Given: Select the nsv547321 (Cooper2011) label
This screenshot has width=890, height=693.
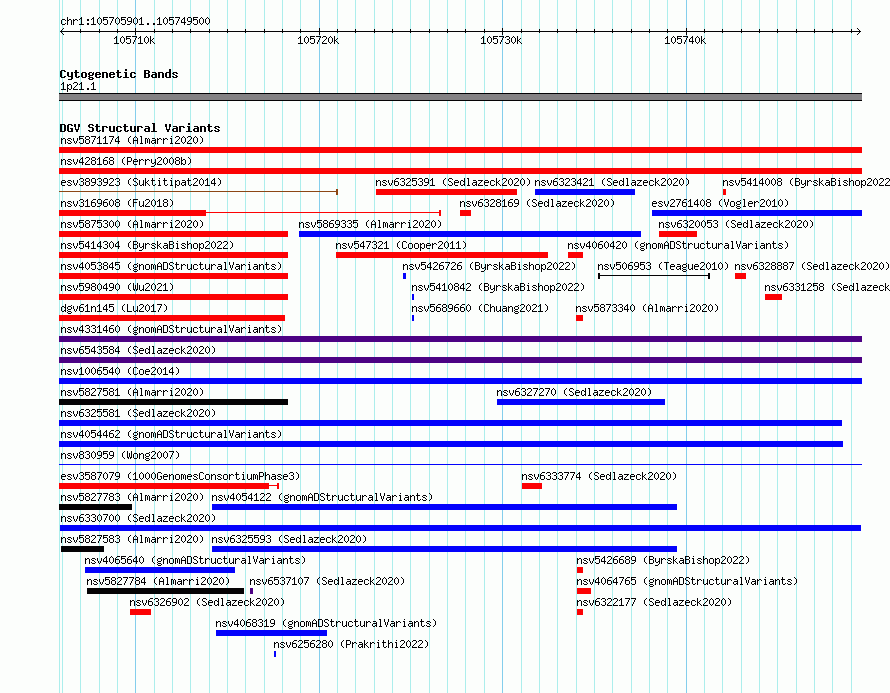Looking at the screenshot, I should coord(401,245).
